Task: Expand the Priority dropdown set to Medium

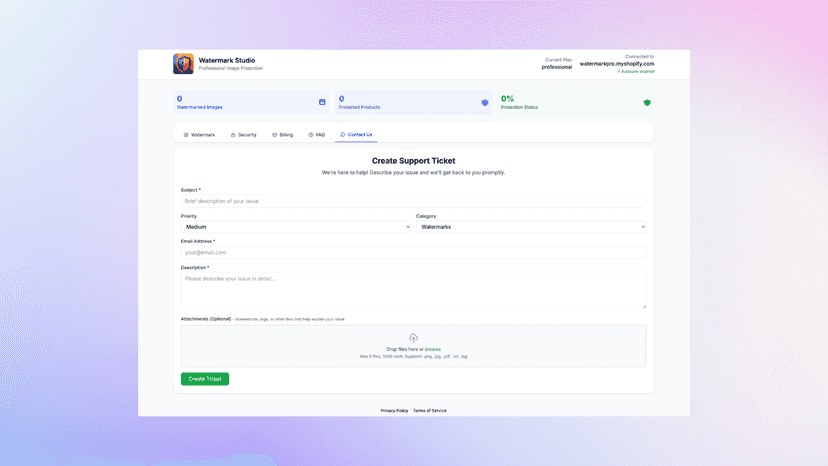Action: (x=296, y=227)
